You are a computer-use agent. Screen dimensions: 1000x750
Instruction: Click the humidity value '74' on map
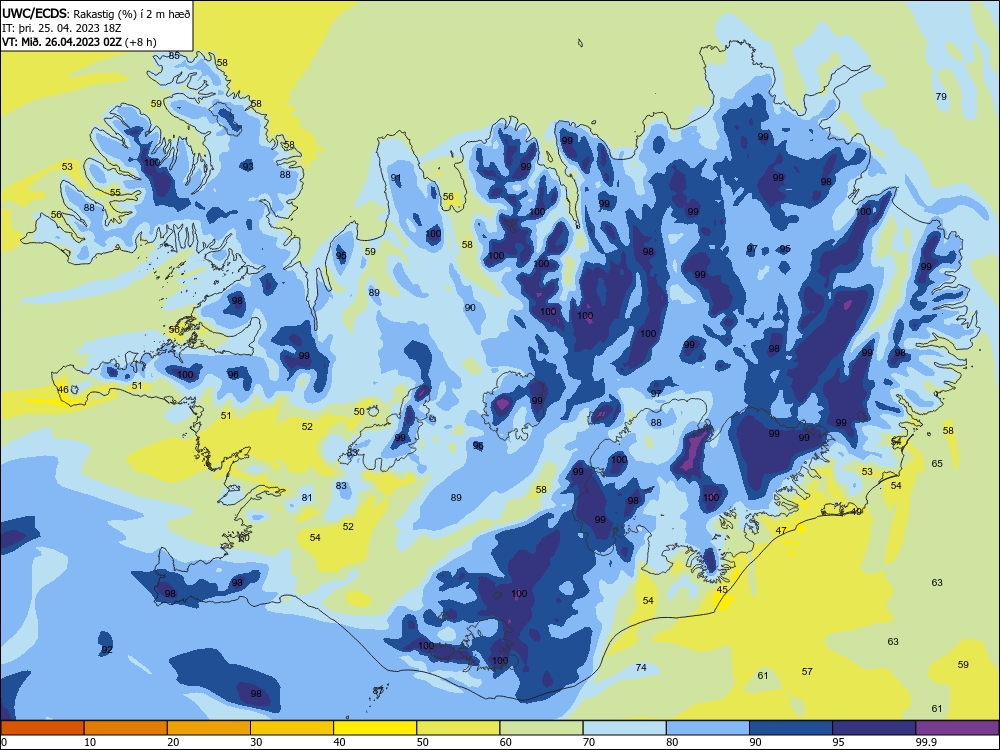641,667
